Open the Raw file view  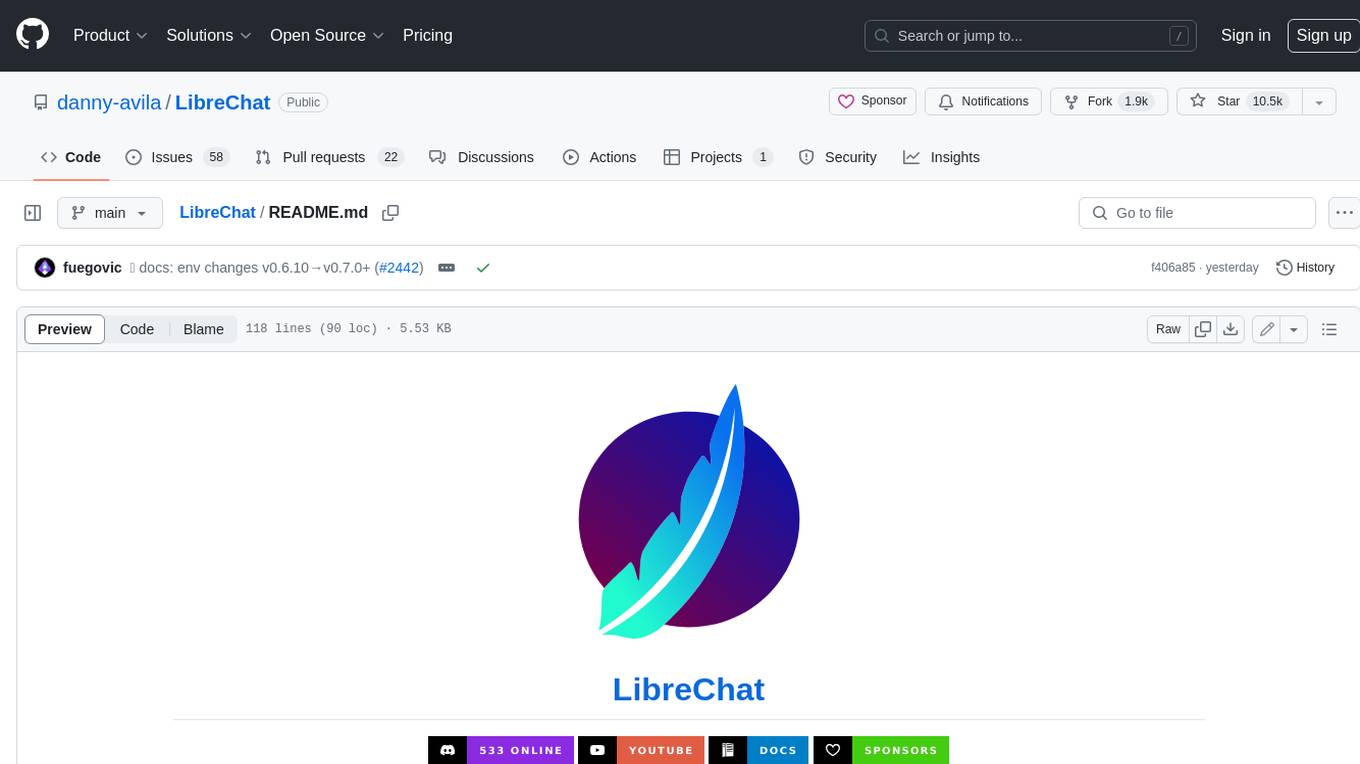point(1168,329)
